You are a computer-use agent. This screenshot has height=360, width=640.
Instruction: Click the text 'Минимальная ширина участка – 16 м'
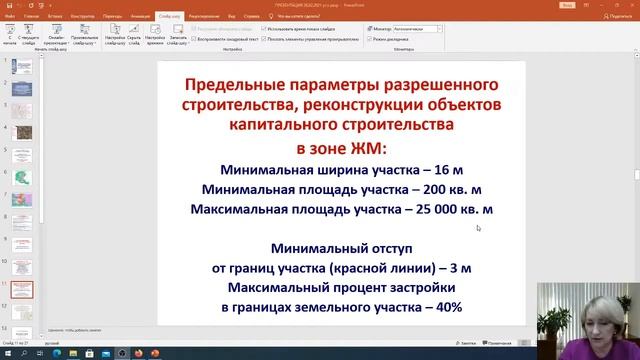[x=342, y=170]
